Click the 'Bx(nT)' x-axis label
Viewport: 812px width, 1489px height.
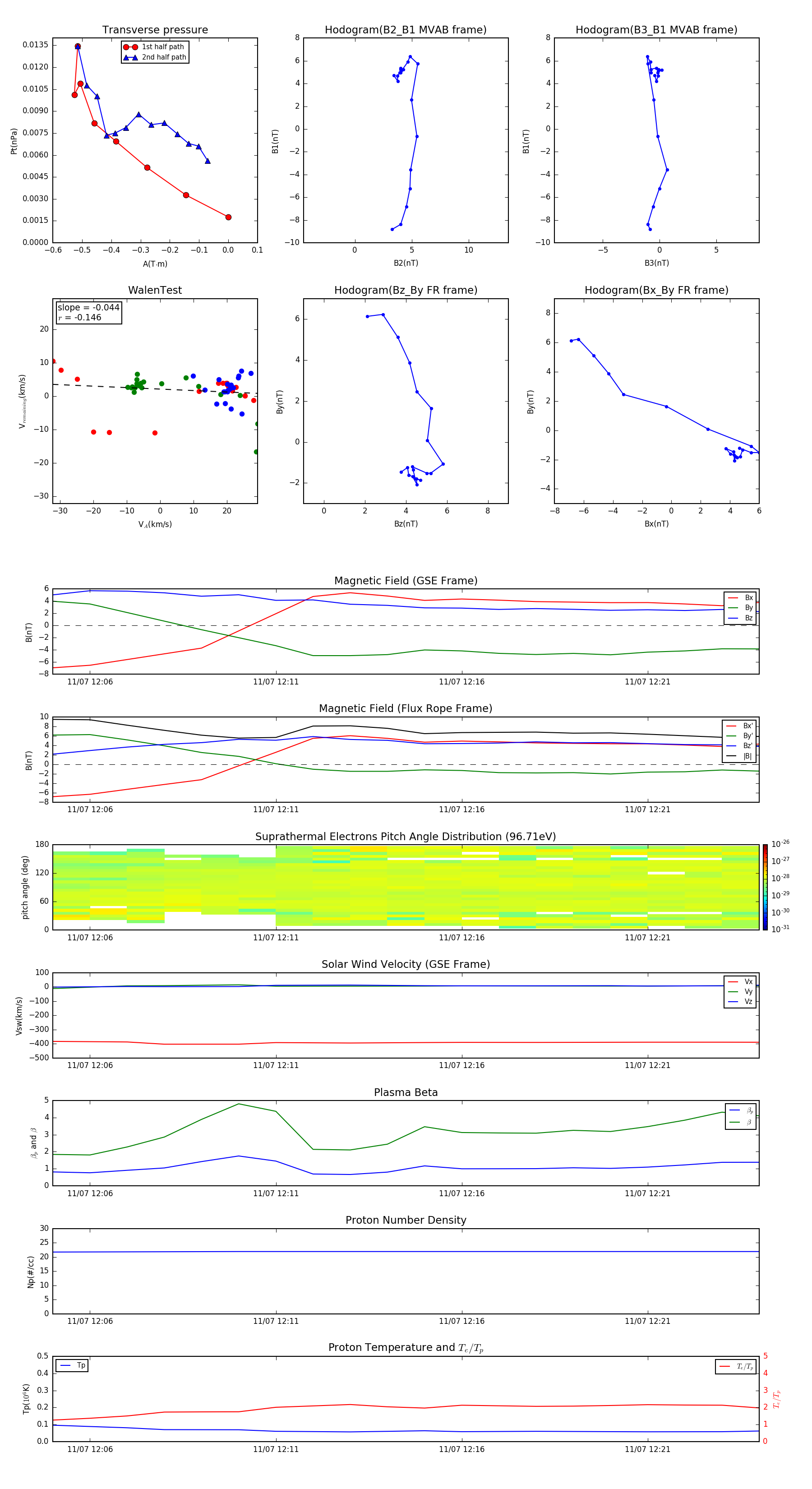tap(656, 524)
